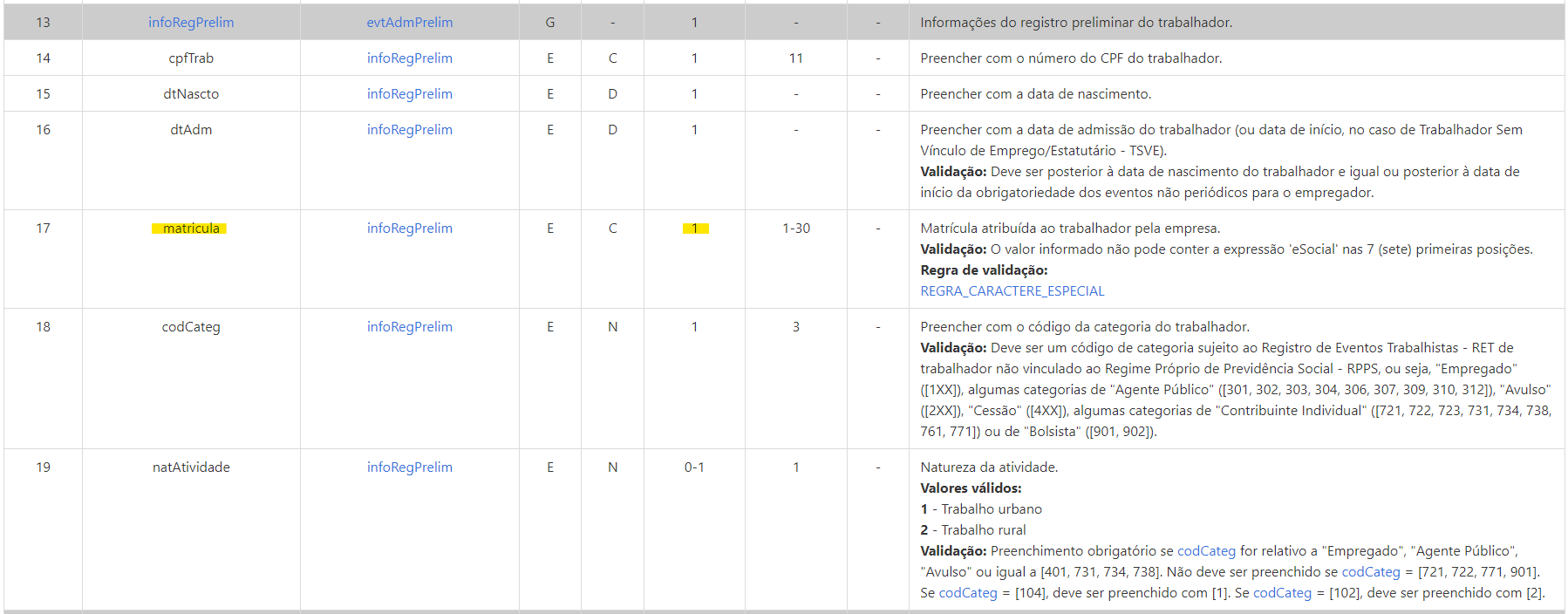Follow codCateg link before '= [104]'

pyautogui.click(x=968, y=593)
